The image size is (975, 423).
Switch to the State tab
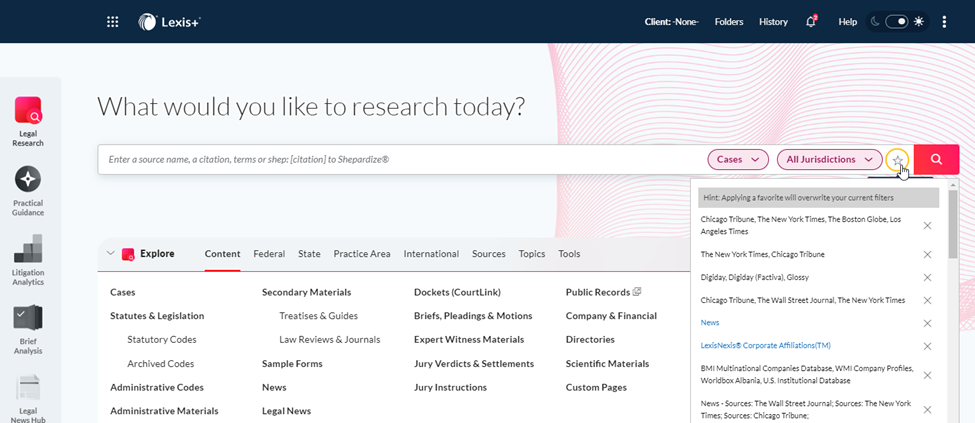click(309, 254)
